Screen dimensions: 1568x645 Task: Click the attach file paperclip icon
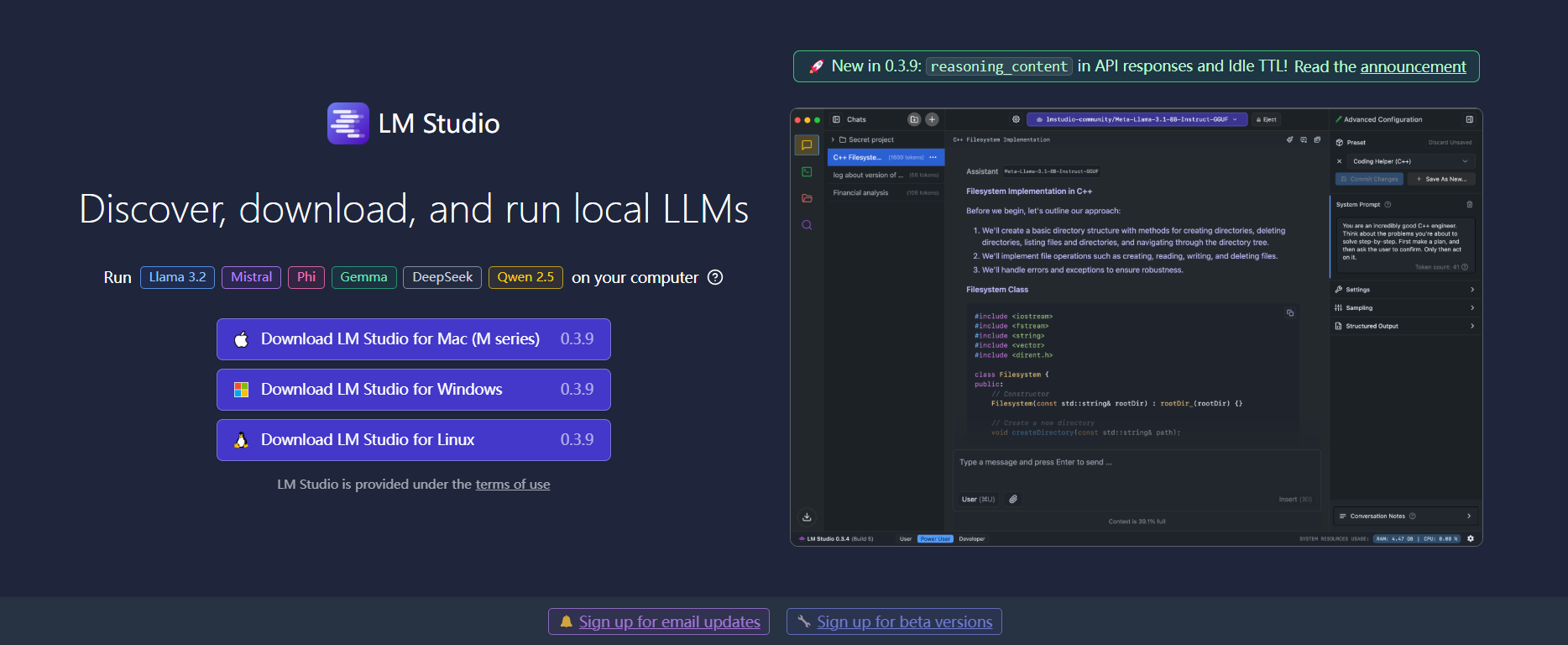click(x=1013, y=500)
